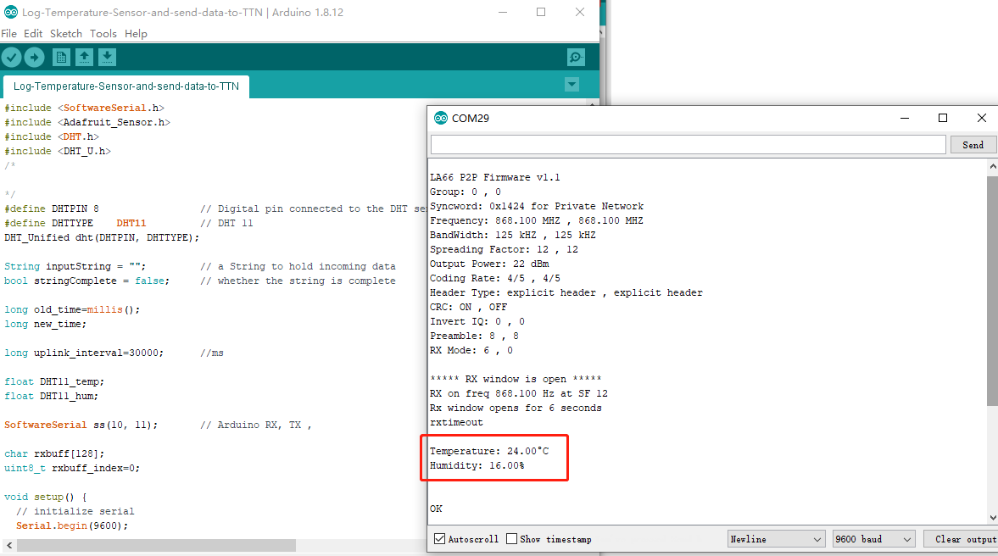Open a sketch with the Open icon
The width and height of the screenshot is (998, 556).
click(x=84, y=57)
